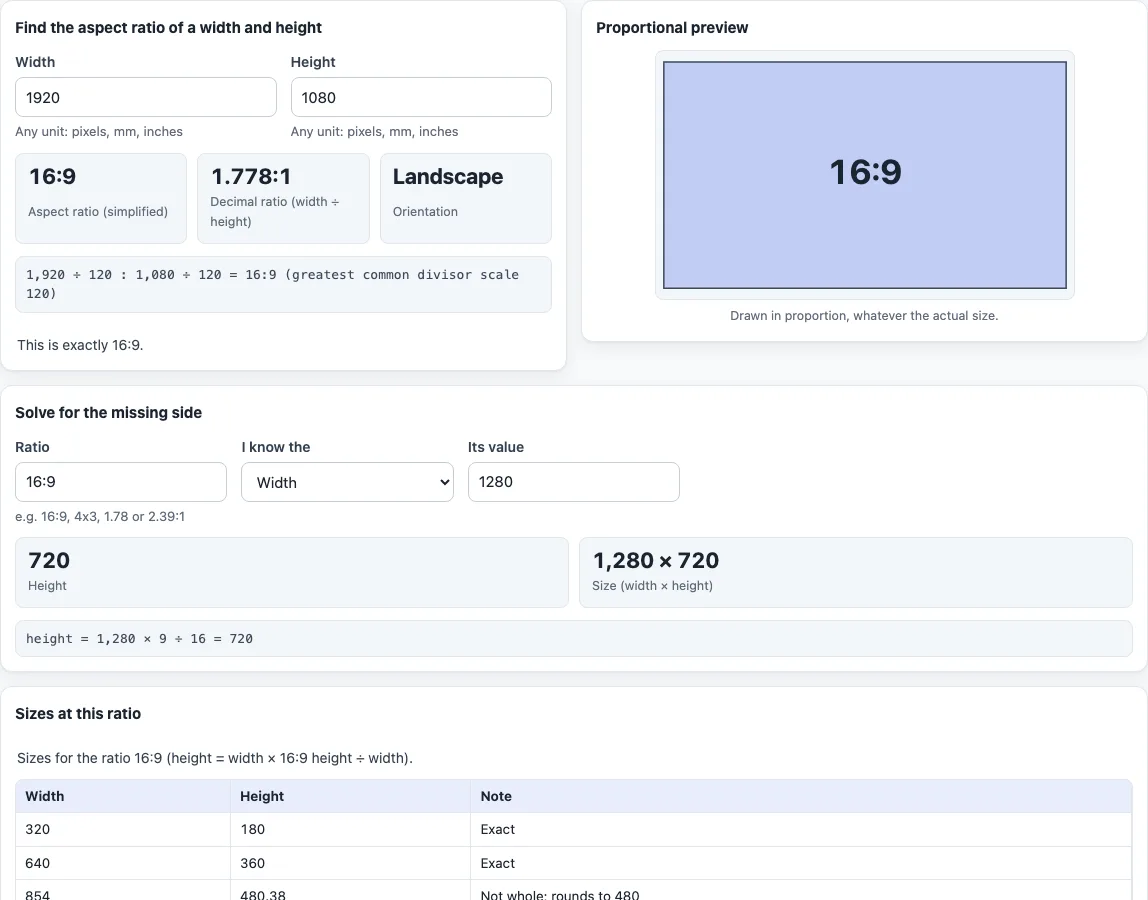Click the 'Any unit' hint under the Height field
1148x900 pixels.
pyautogui.click(x=374, y=132)
